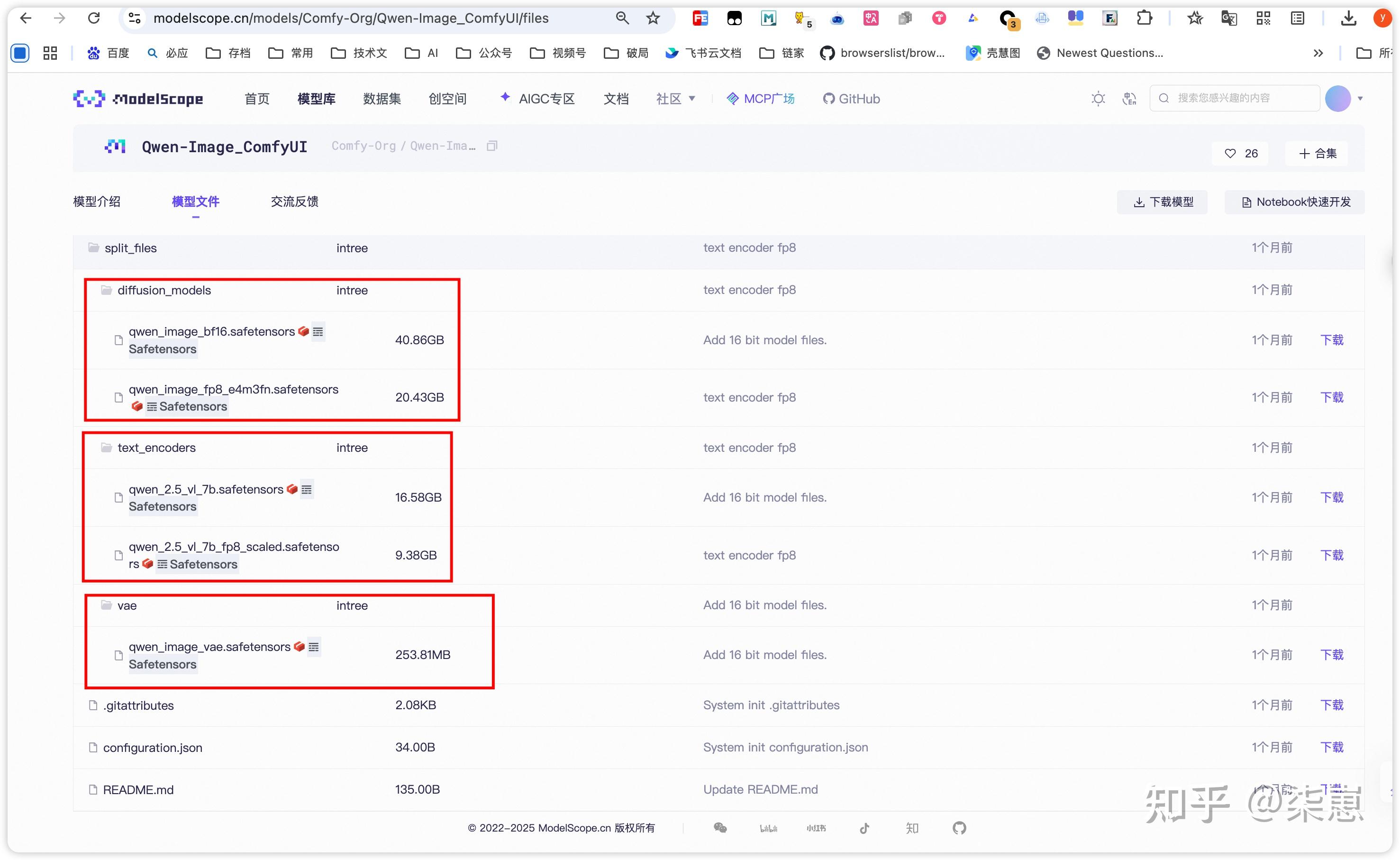1400x860 pixels.
Task: Open the browser extensions puzzle icon
Action: tap(1144, 18)
